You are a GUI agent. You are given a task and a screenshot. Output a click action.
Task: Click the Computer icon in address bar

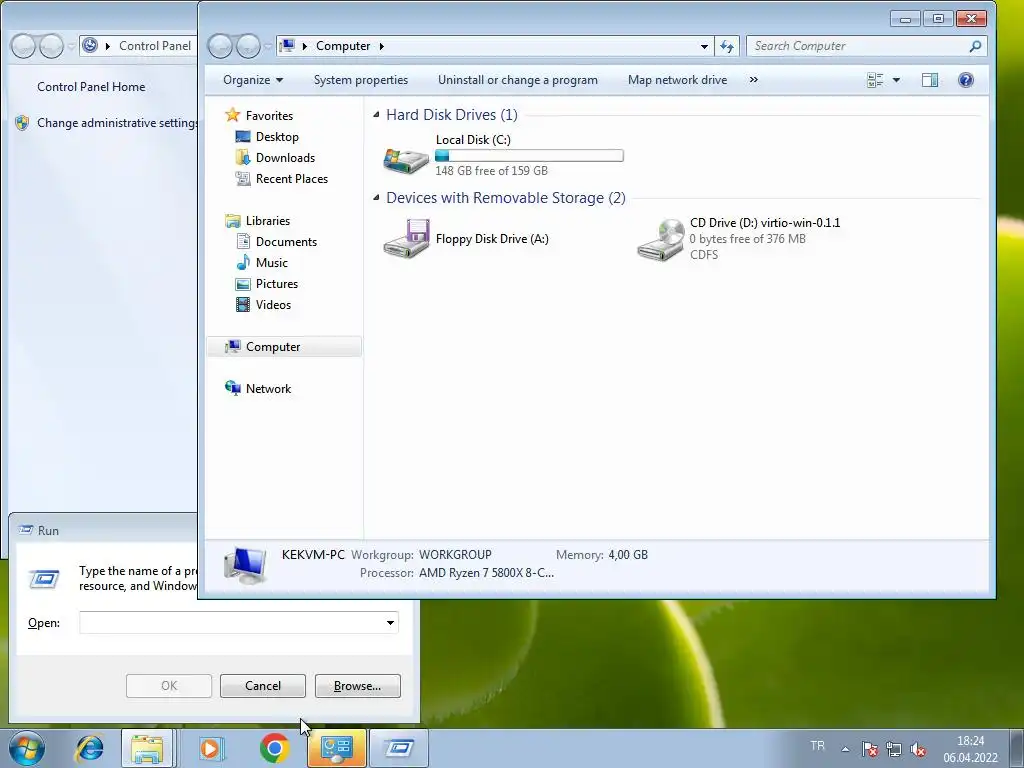coord(288,46)
